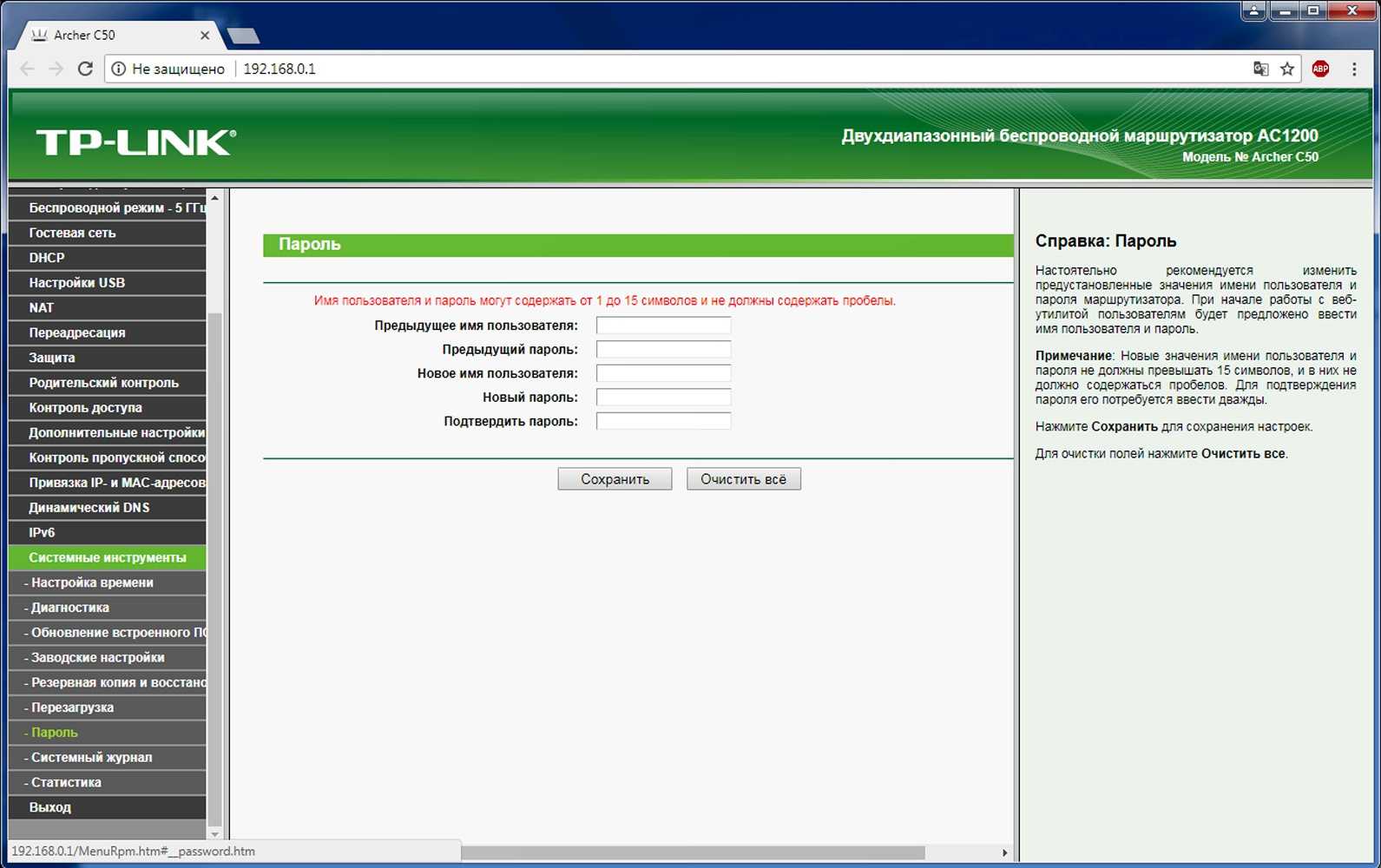Screen dimensions: 1381x868
Task: Open the NAT menu item
Action: (x=107, y=308)
